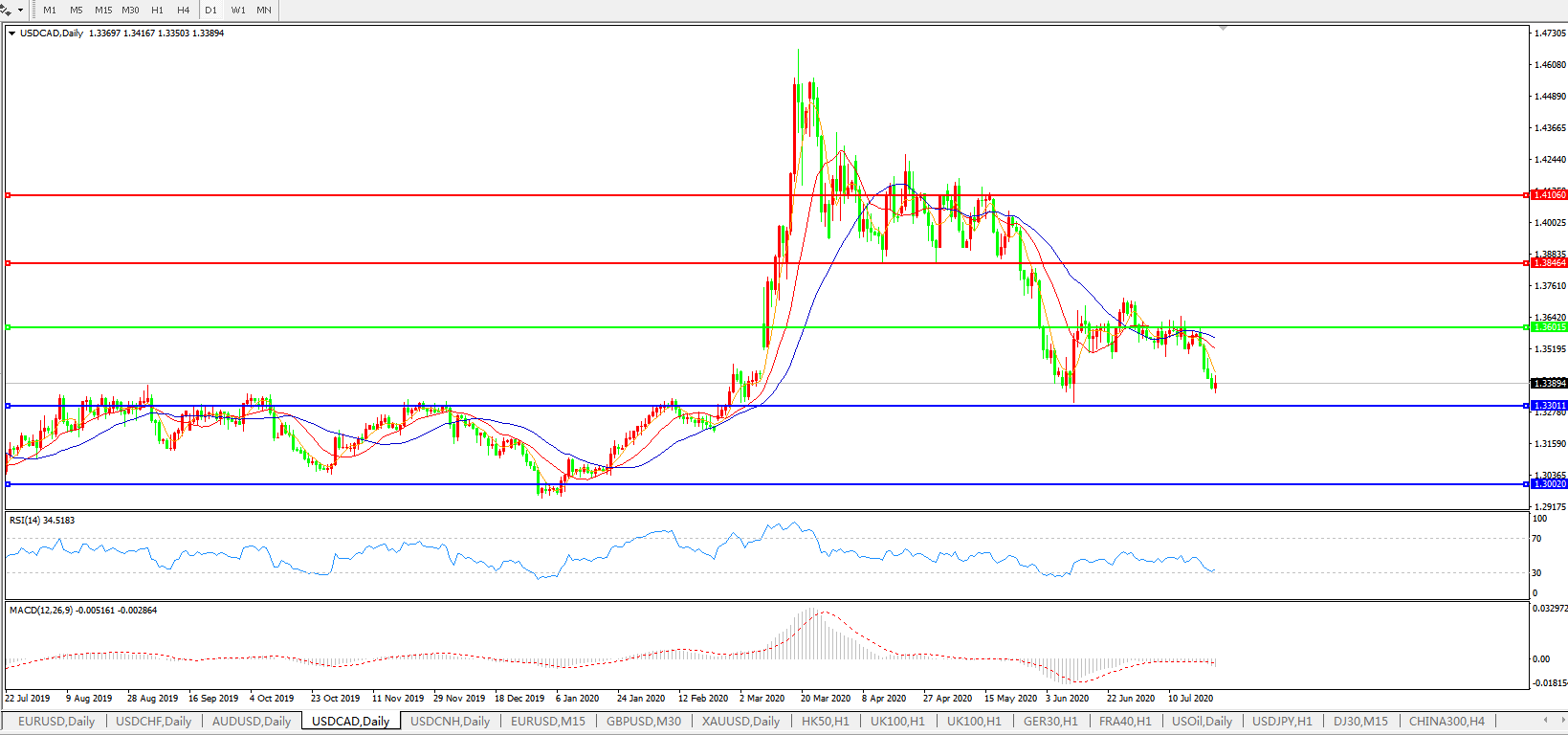The height and width of the screenshot is (735, 1568).
Task: Click the red 1.38464 price label
Action: (1549, 263)
